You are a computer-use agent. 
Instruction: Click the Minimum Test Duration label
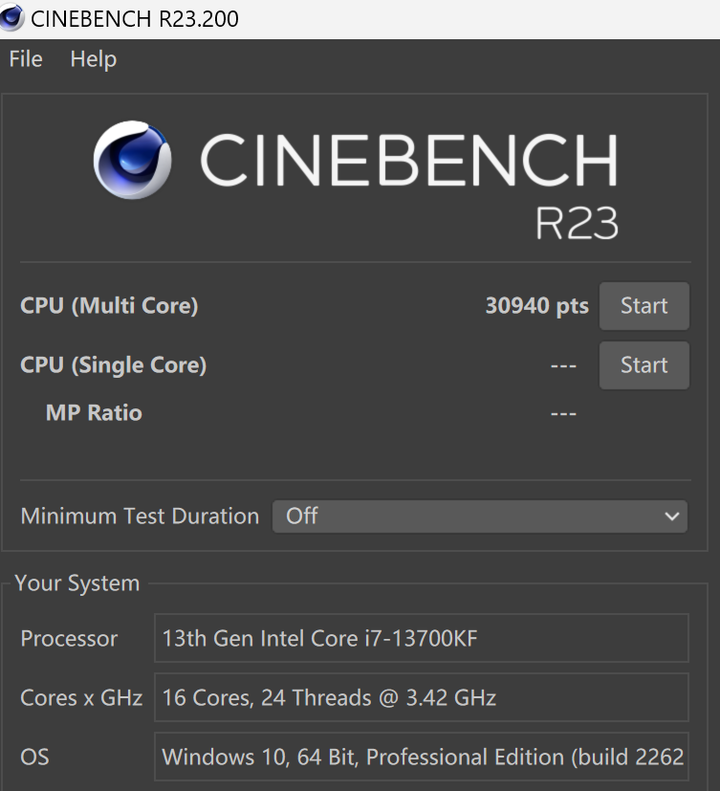tap(140, 516)
